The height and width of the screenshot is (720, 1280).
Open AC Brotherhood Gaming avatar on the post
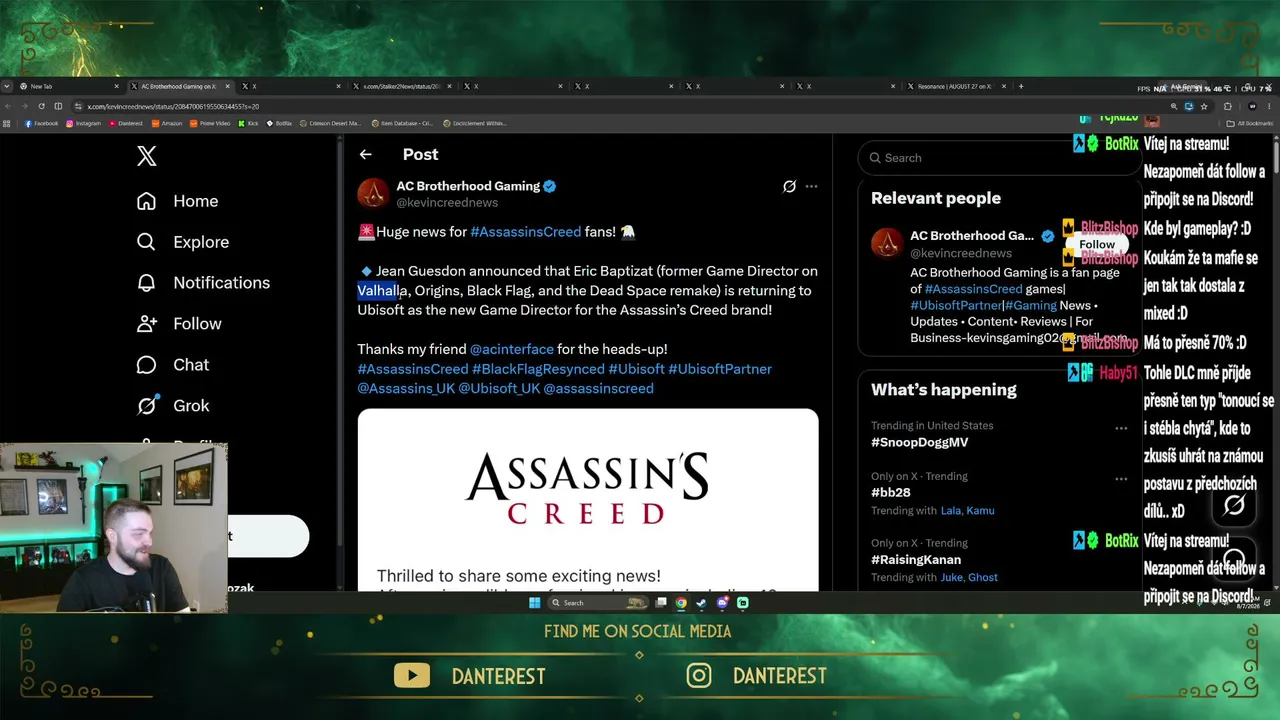(x=373, y=193)
